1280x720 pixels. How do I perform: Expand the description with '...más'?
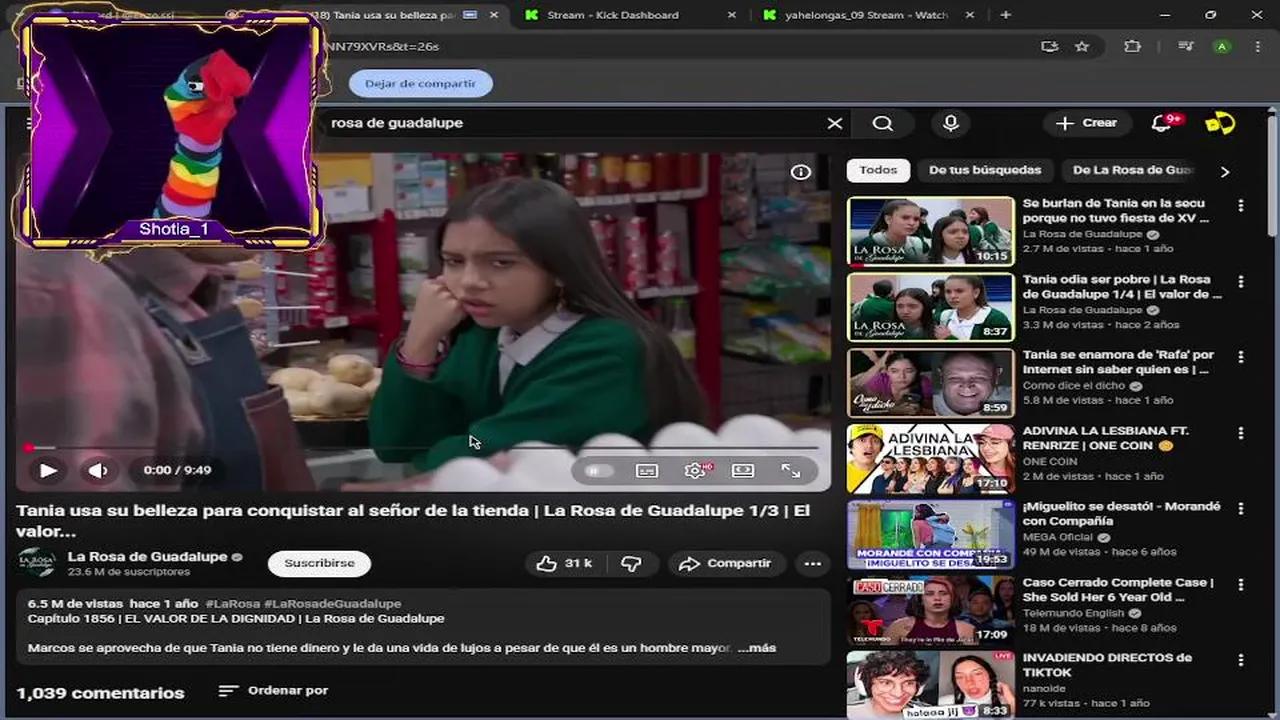(x=756, y=648)
